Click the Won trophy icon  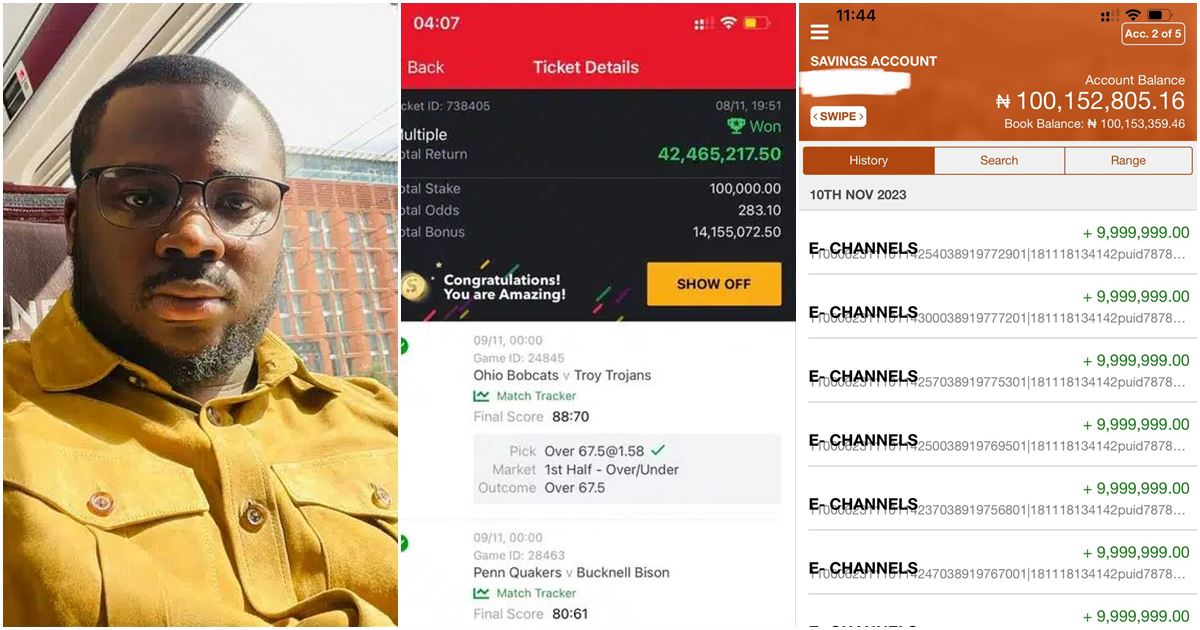tap(736, 126)
